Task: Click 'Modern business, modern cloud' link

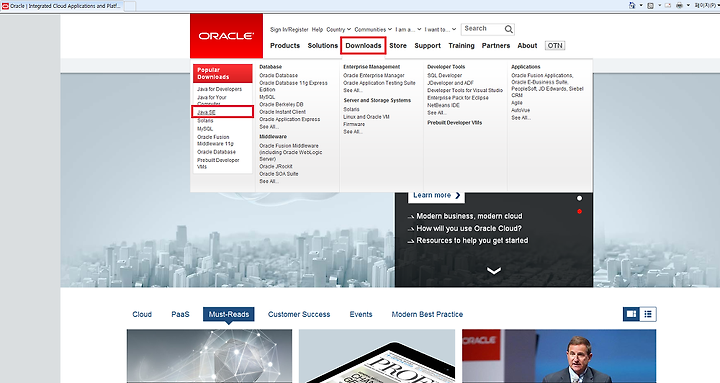Action: 469,216
